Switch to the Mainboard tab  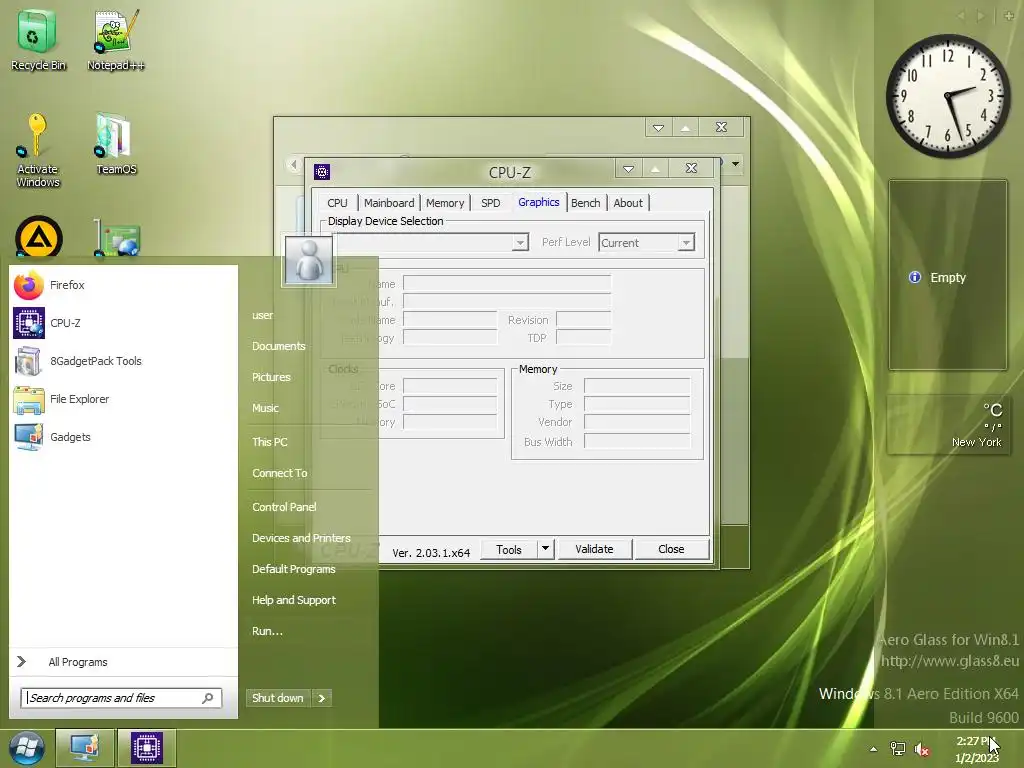(x=389, y=203)
